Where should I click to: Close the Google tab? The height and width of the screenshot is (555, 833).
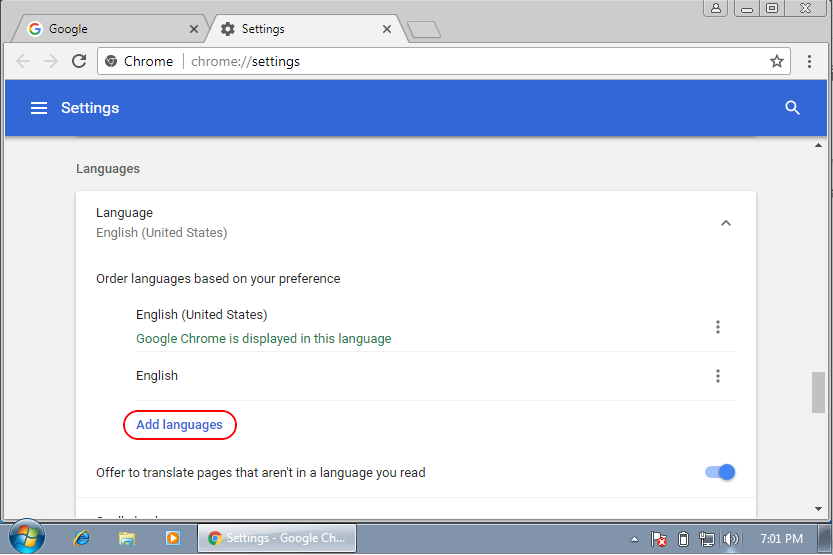194,29
